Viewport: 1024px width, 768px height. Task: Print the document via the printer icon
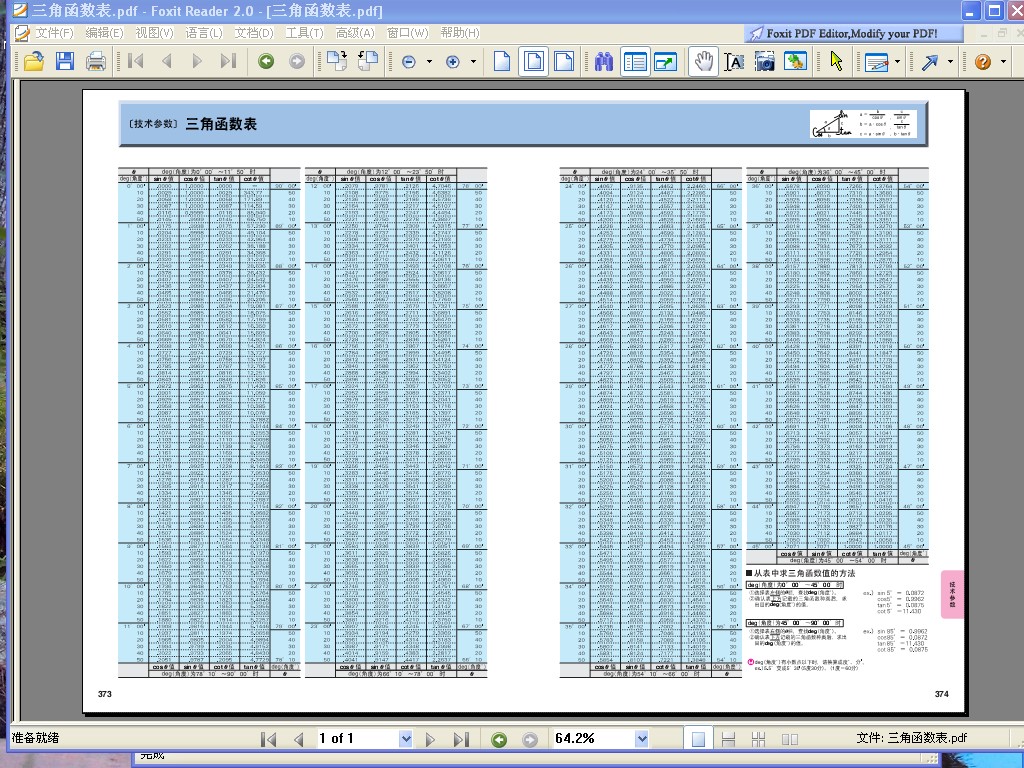pyautogui.click(x=96, y=61)
